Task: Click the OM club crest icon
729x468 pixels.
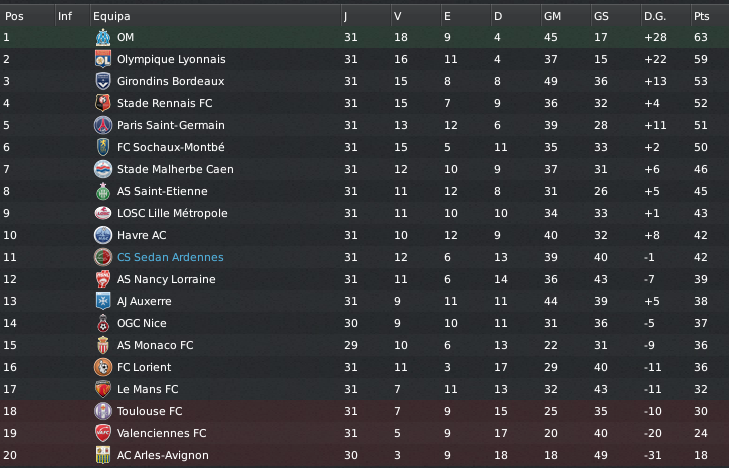Action: pos(101,37)
